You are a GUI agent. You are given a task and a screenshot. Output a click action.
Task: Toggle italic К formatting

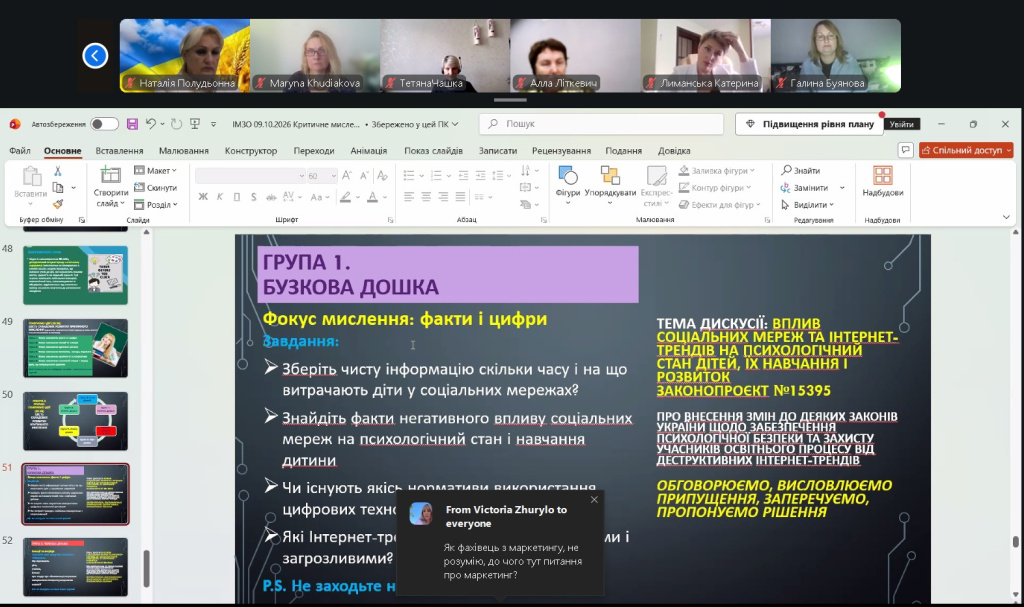[x=220, y=197]
